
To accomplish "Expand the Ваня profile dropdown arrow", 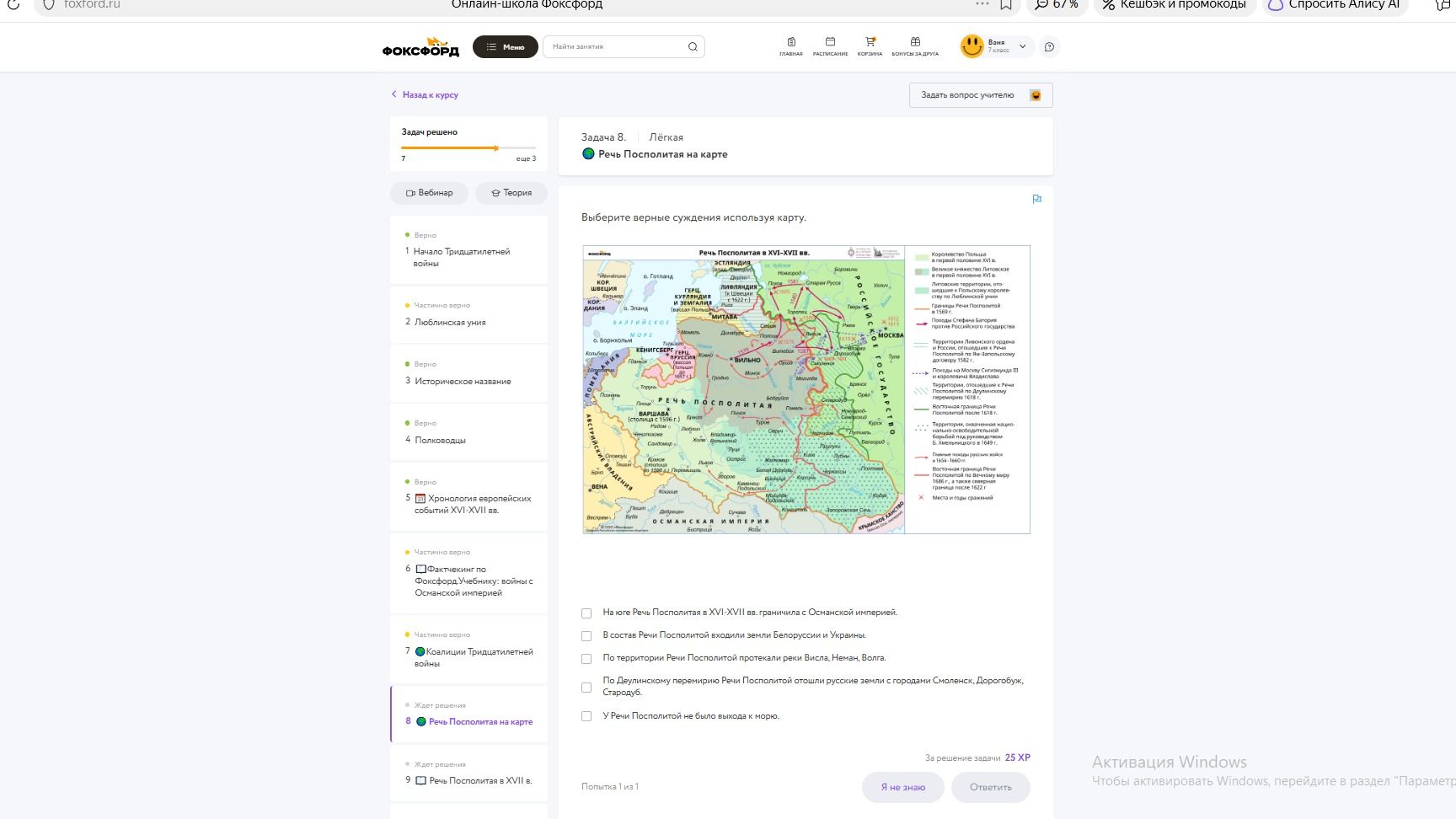I will click(1023, 47).
